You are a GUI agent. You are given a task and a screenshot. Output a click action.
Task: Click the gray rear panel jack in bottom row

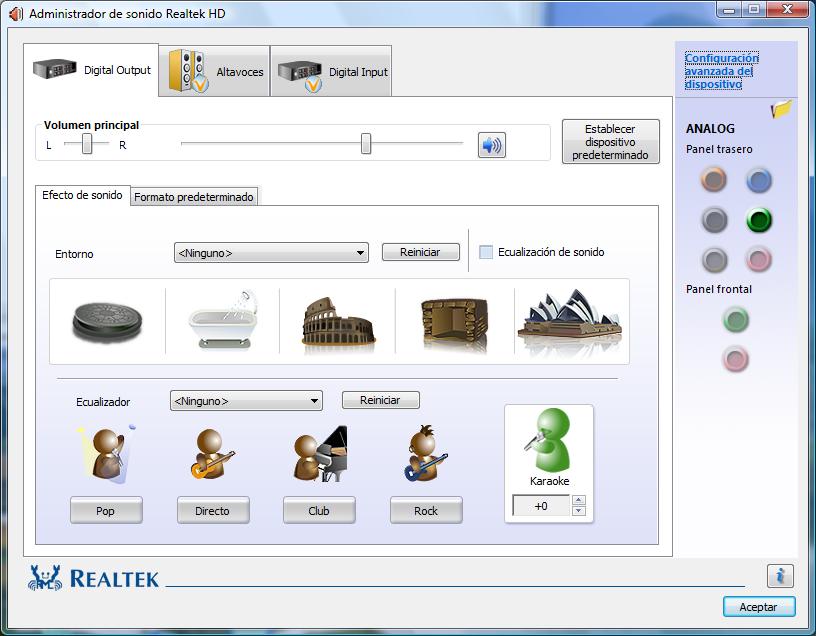point(714,259)
